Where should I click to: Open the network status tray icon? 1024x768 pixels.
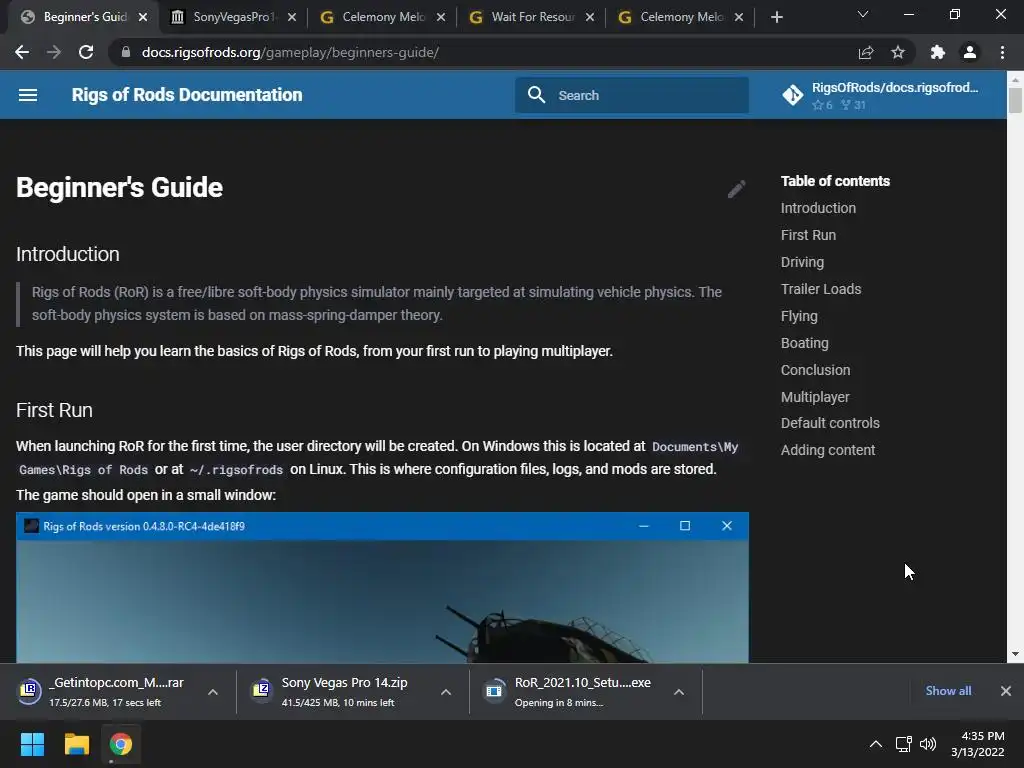point(904,744)
